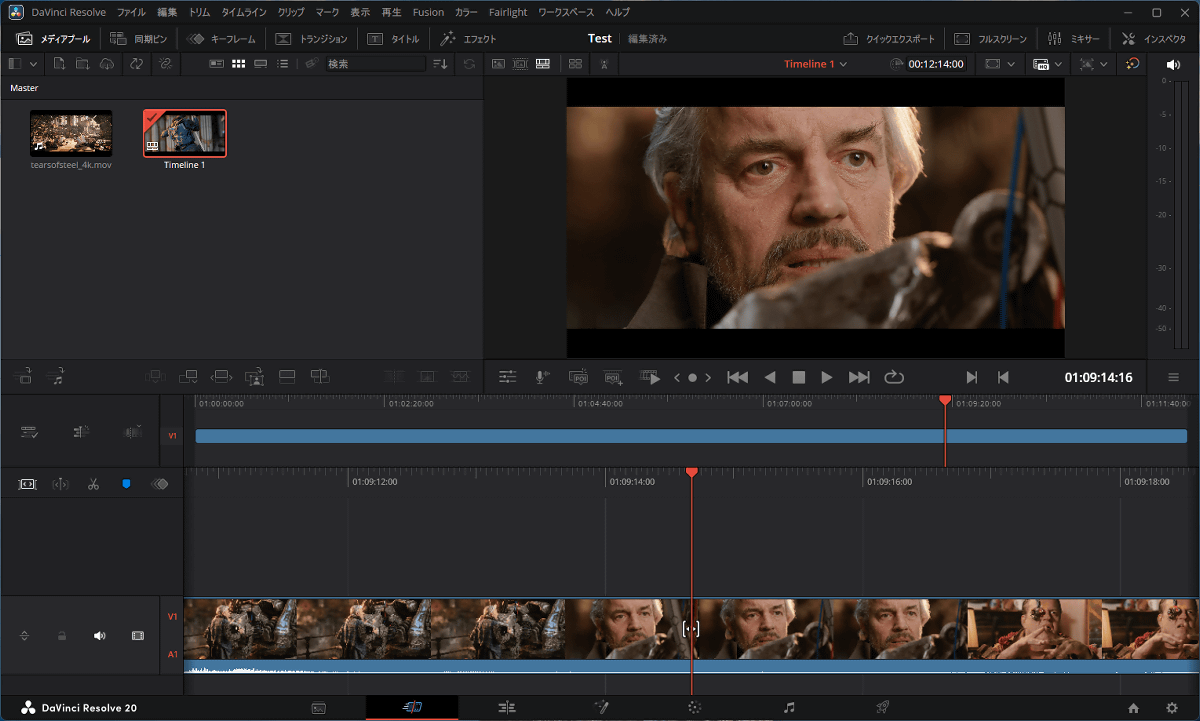This screenshot has width=1200, height=721.
Task: Click the Append to end edit icon
Action: coord(188,377)
